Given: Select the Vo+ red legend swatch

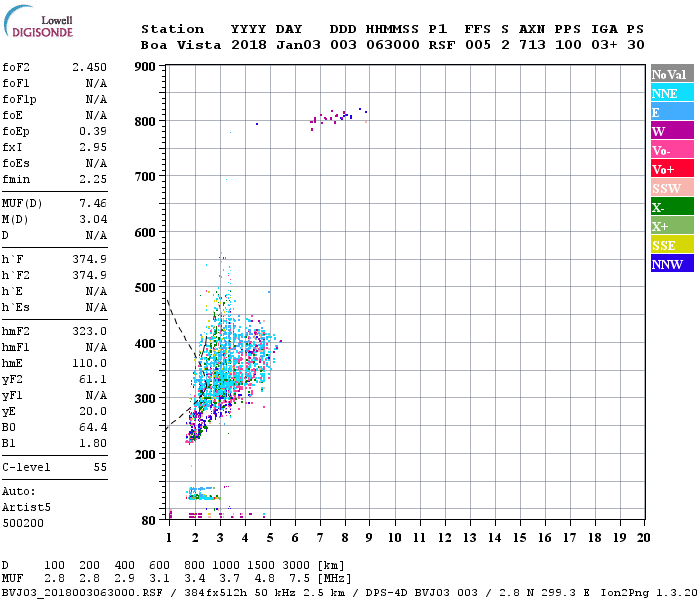Looking at the screenshot, I should pyautogui.click(x=672, y=169).
